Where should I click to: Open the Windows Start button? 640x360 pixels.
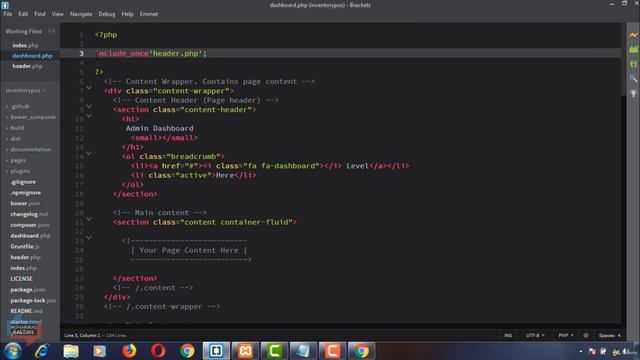point(13,351)
